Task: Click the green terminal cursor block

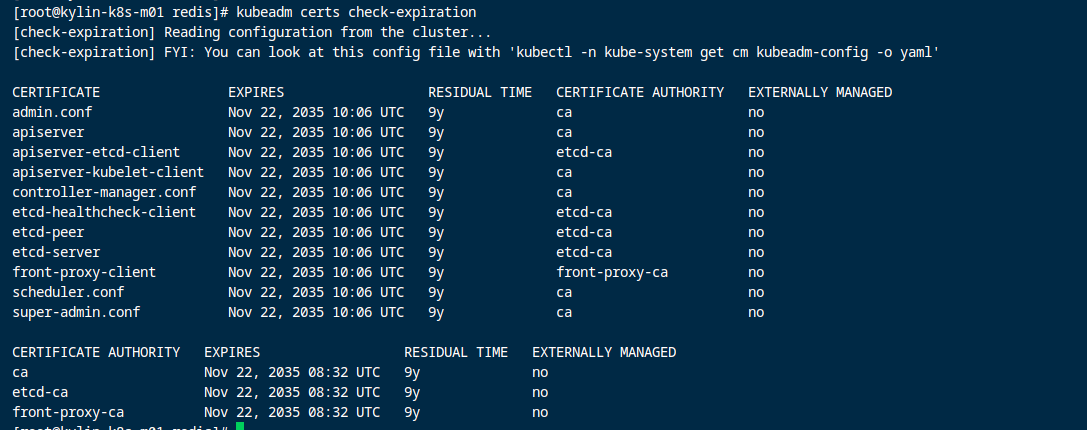Action: point(240,427)
